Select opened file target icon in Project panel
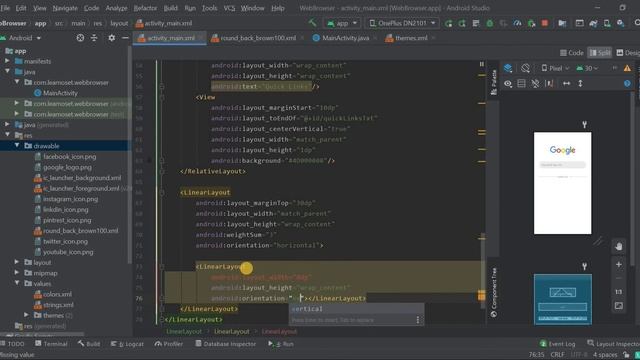This screenshot has width=640, height=360. point(80,38)
